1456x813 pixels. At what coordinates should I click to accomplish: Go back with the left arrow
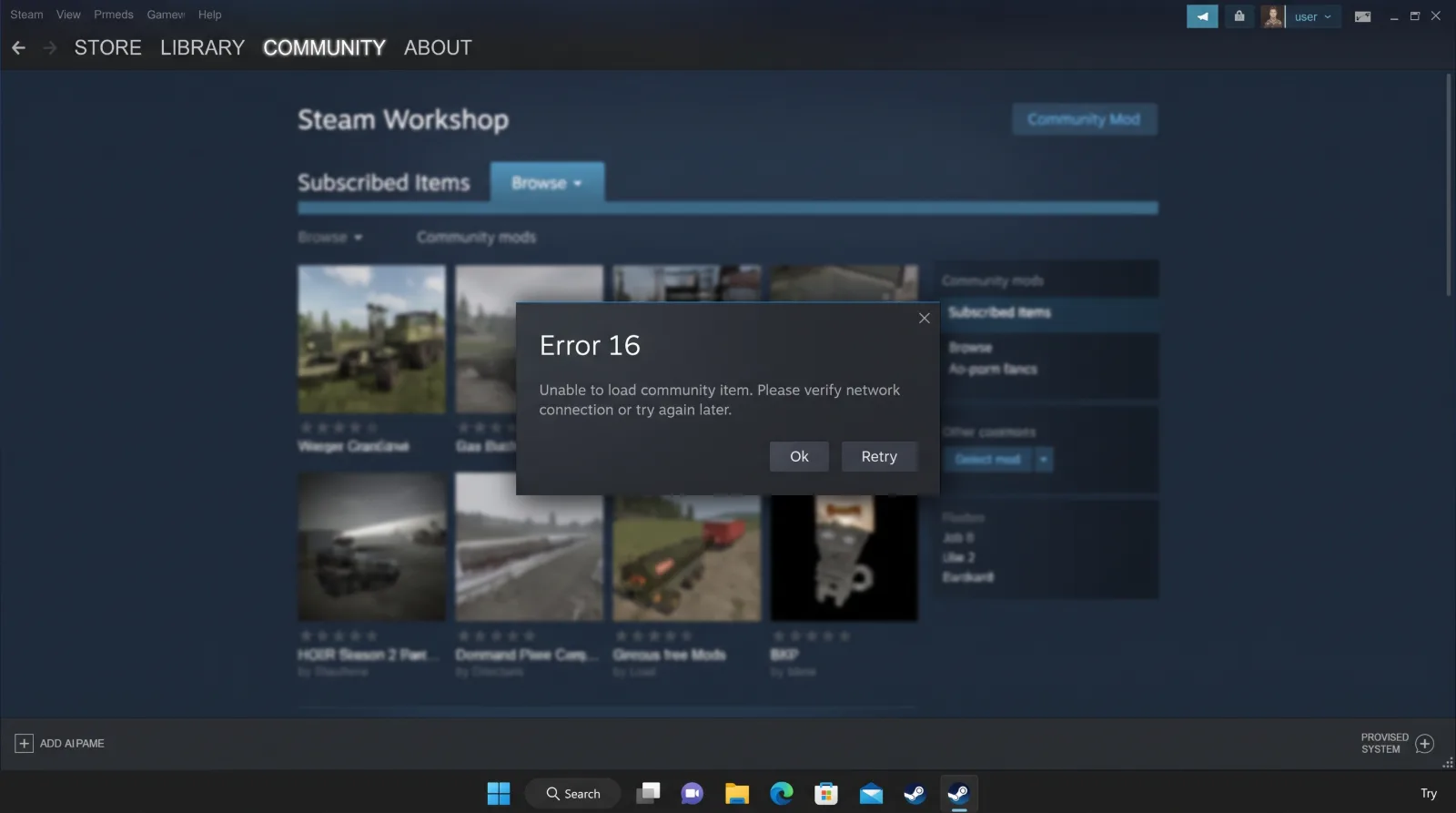click(x=18, y=47)
